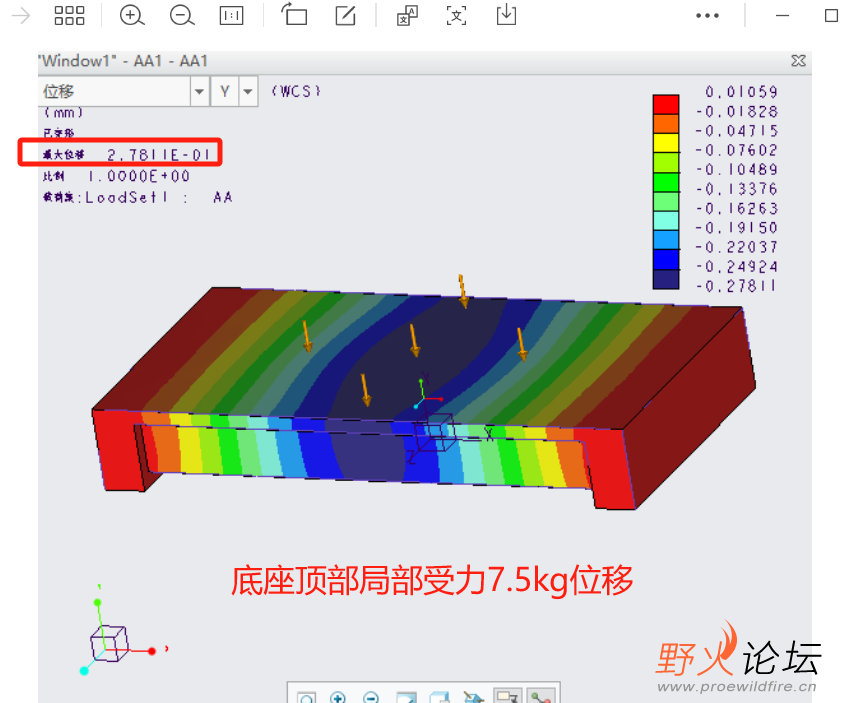The image size is (841, 703).
Task: Click legend value 0.01059
Action: 741,92
